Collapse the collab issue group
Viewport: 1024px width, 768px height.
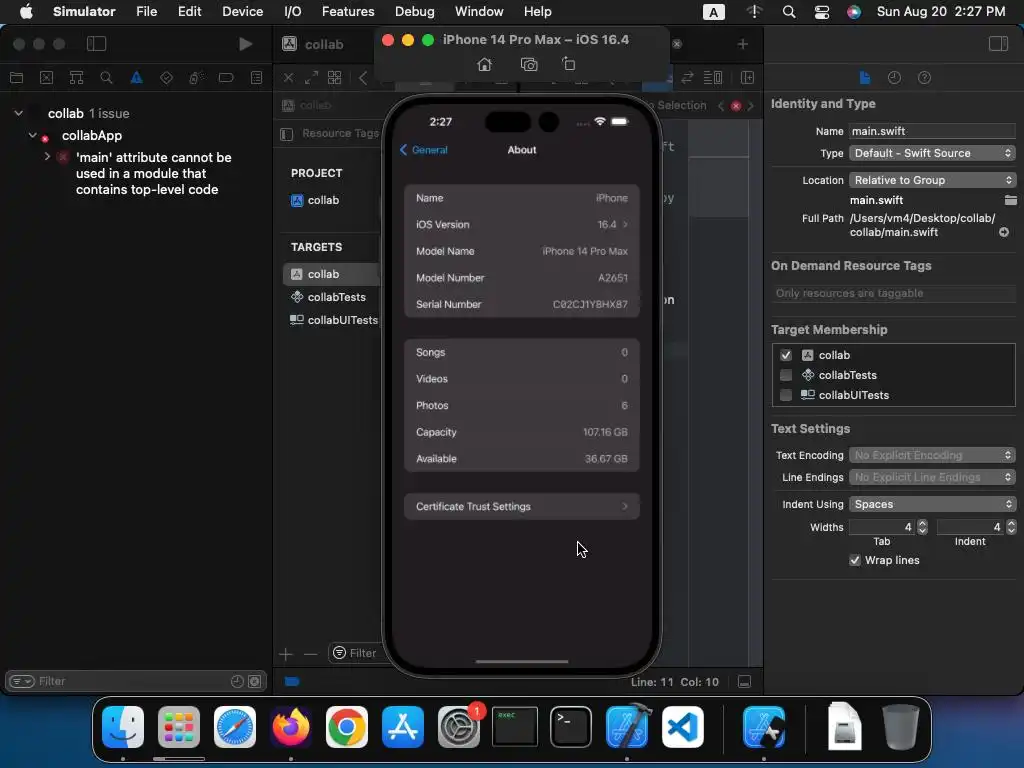coord(19,113)
